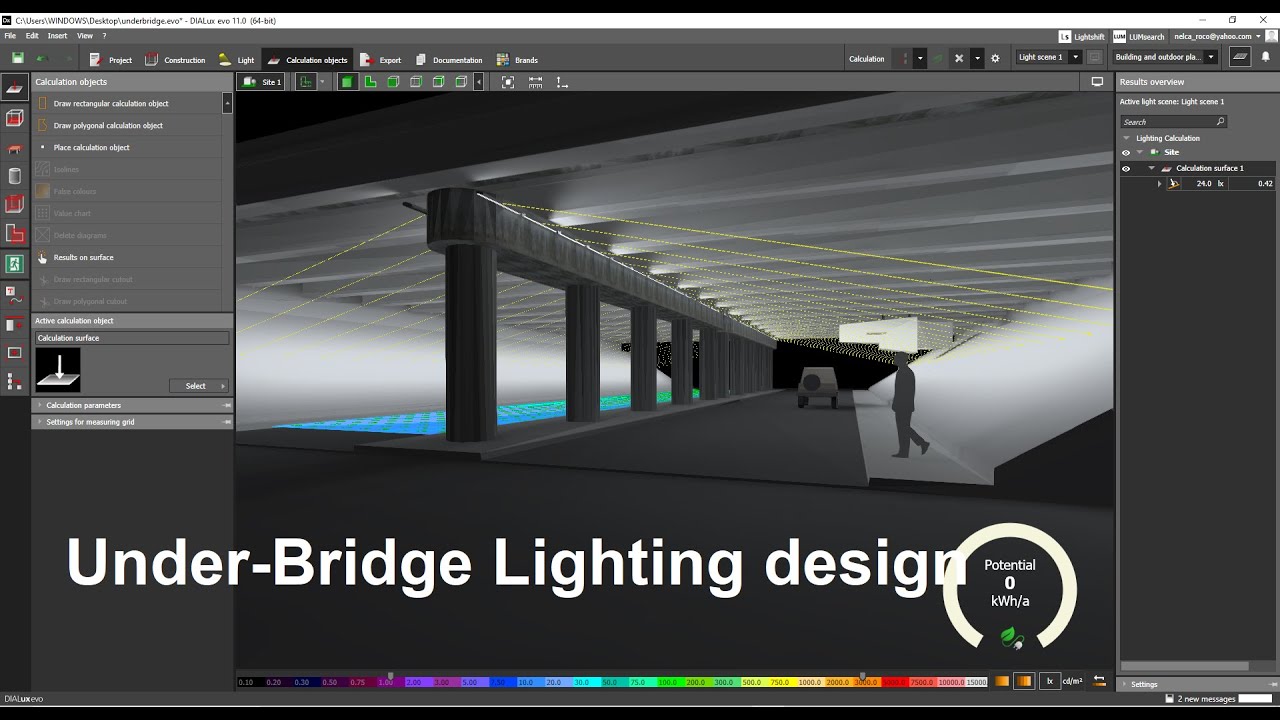The width and height of the screenshot is (1280, 720).
Task: Click Place calculation object
Action: click(127, 147)
